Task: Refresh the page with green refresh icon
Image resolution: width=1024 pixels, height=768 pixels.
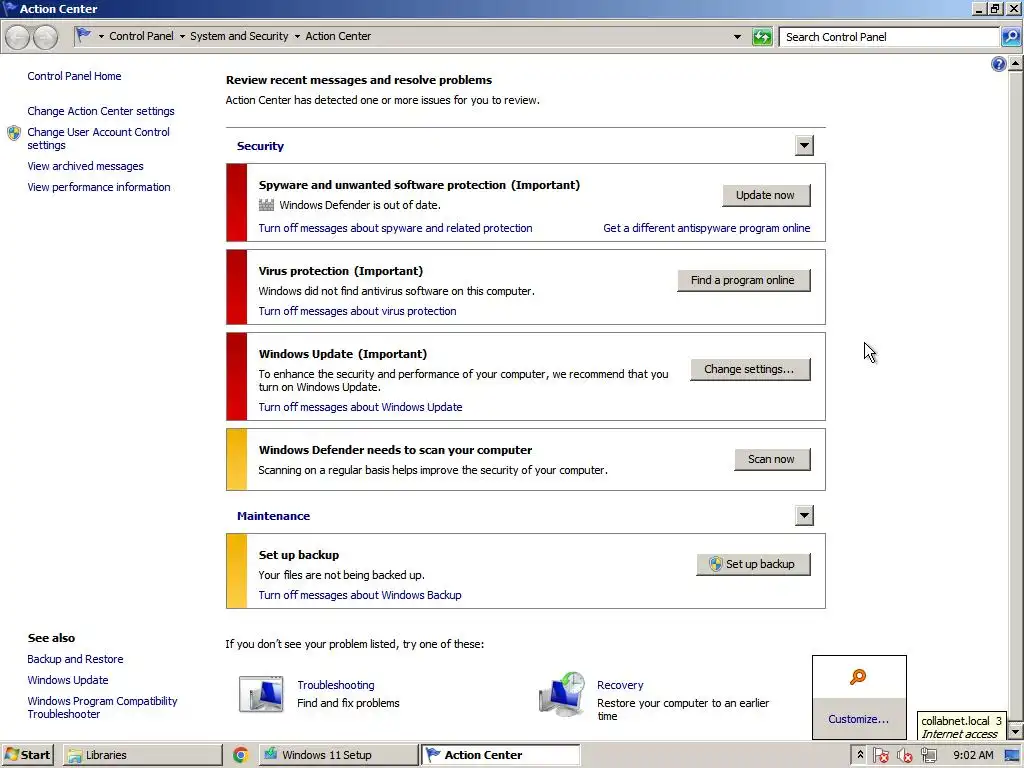Action: (762, 37)
